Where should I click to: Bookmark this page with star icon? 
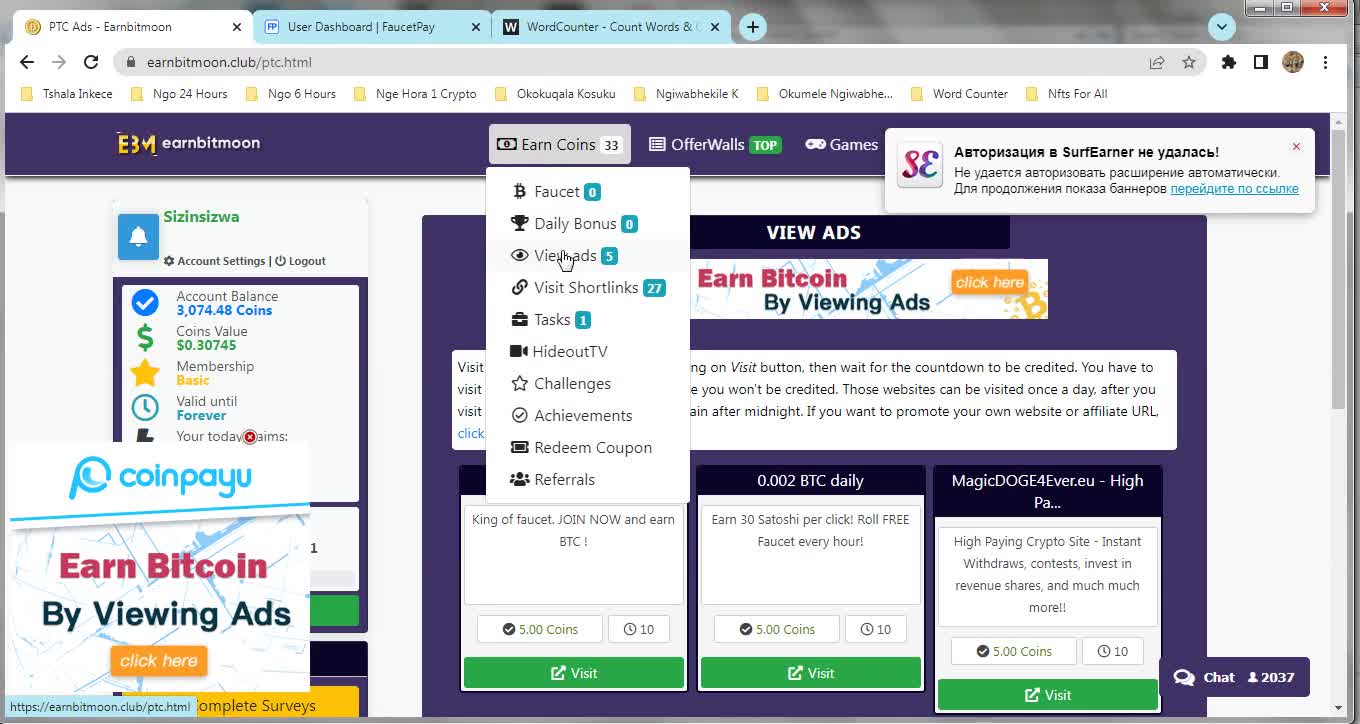coord(1189,62)
